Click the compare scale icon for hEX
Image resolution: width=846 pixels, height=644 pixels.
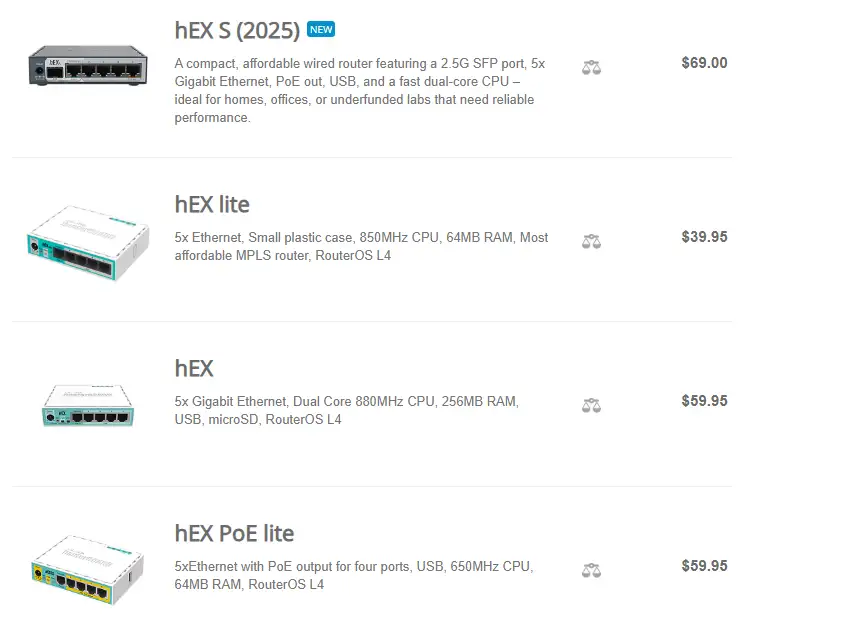tap(591, 405)
